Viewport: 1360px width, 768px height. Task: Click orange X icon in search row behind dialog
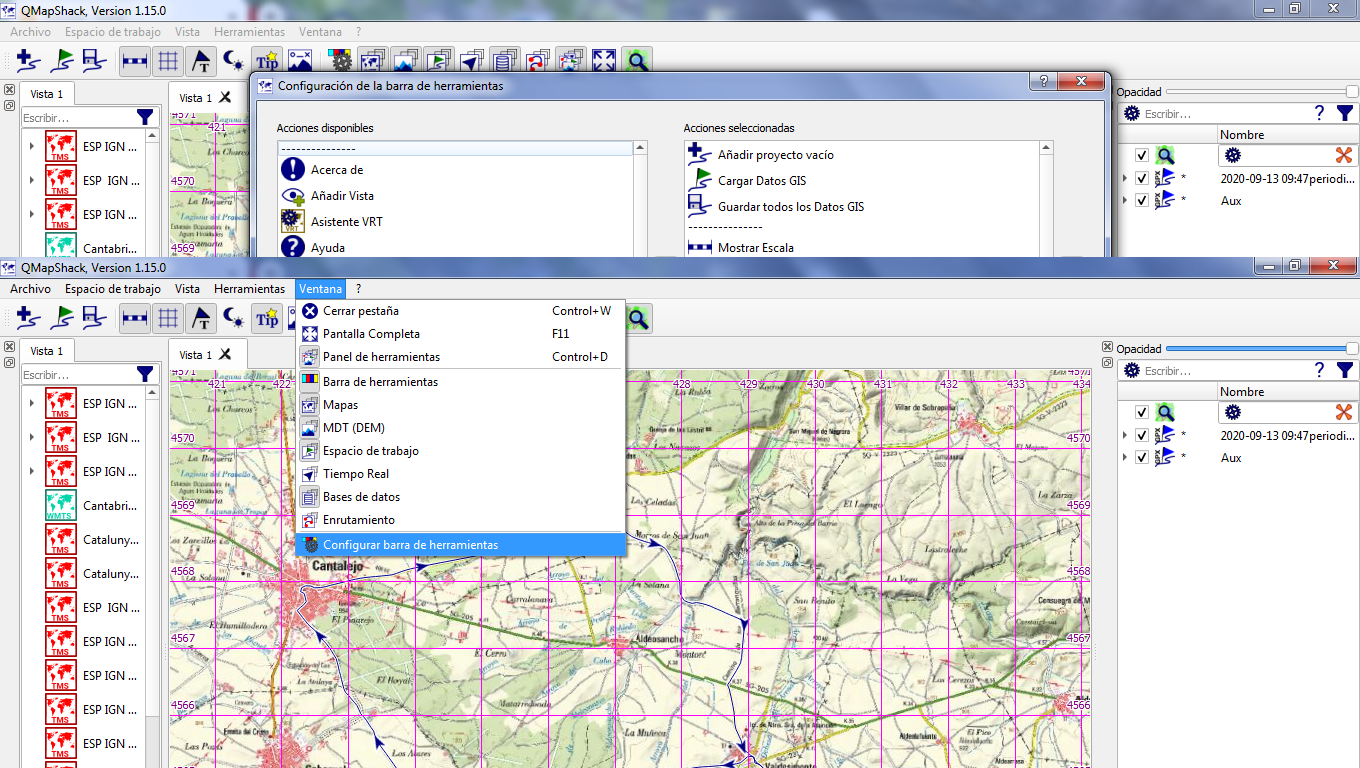(x=1343, y=155)
